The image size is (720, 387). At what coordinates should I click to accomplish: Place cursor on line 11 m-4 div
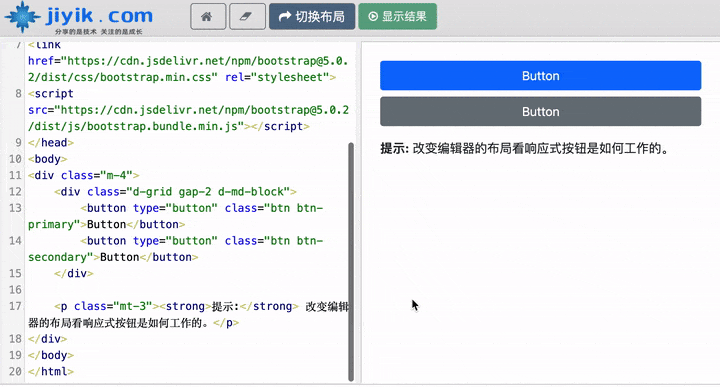(84, 175)
